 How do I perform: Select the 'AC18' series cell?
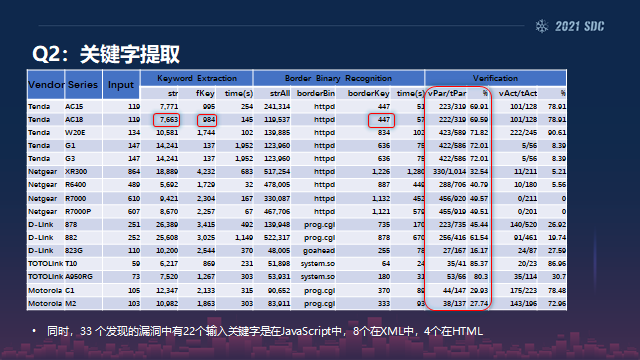(74, 120)
